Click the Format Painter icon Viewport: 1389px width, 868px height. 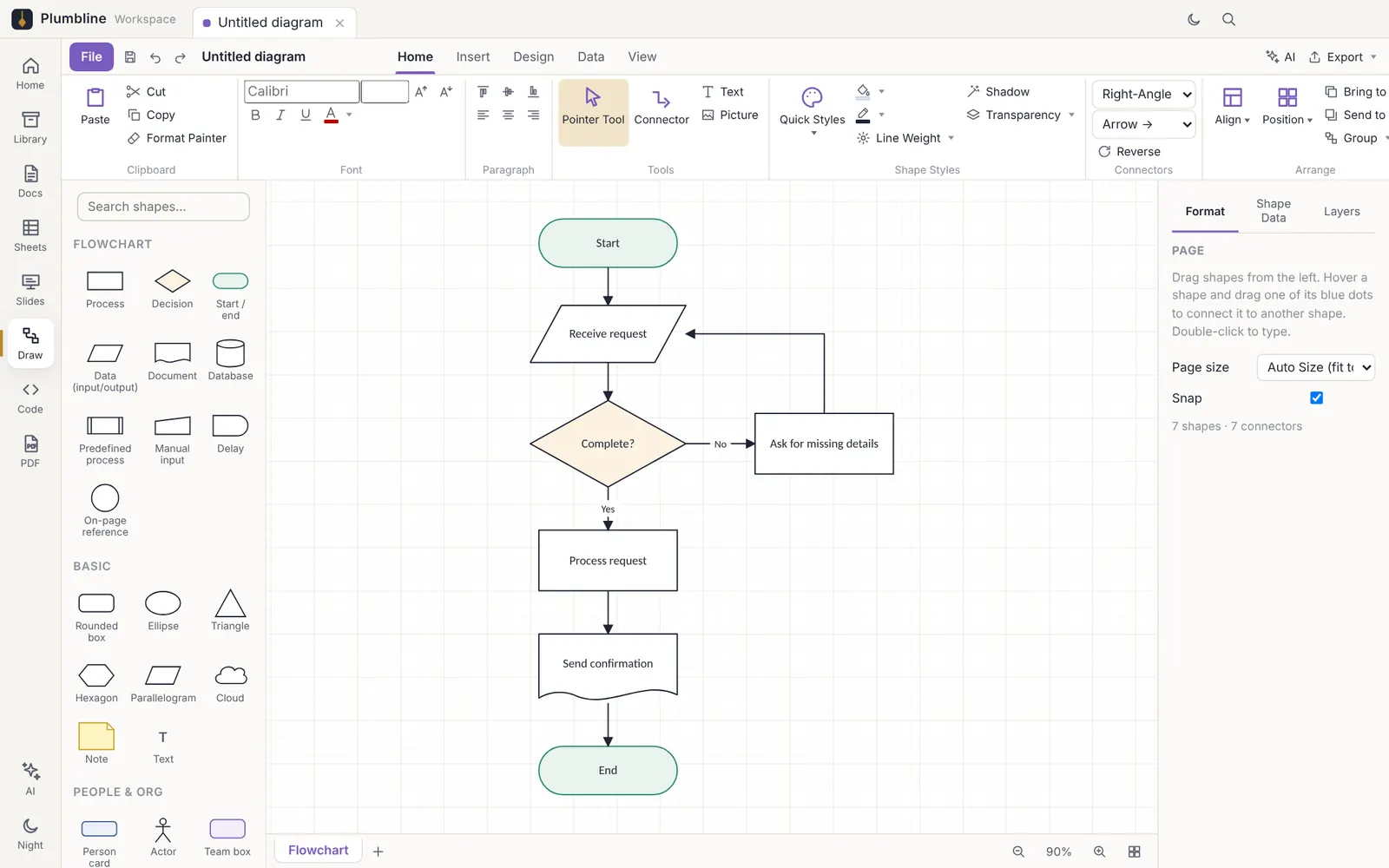[134, 138]
